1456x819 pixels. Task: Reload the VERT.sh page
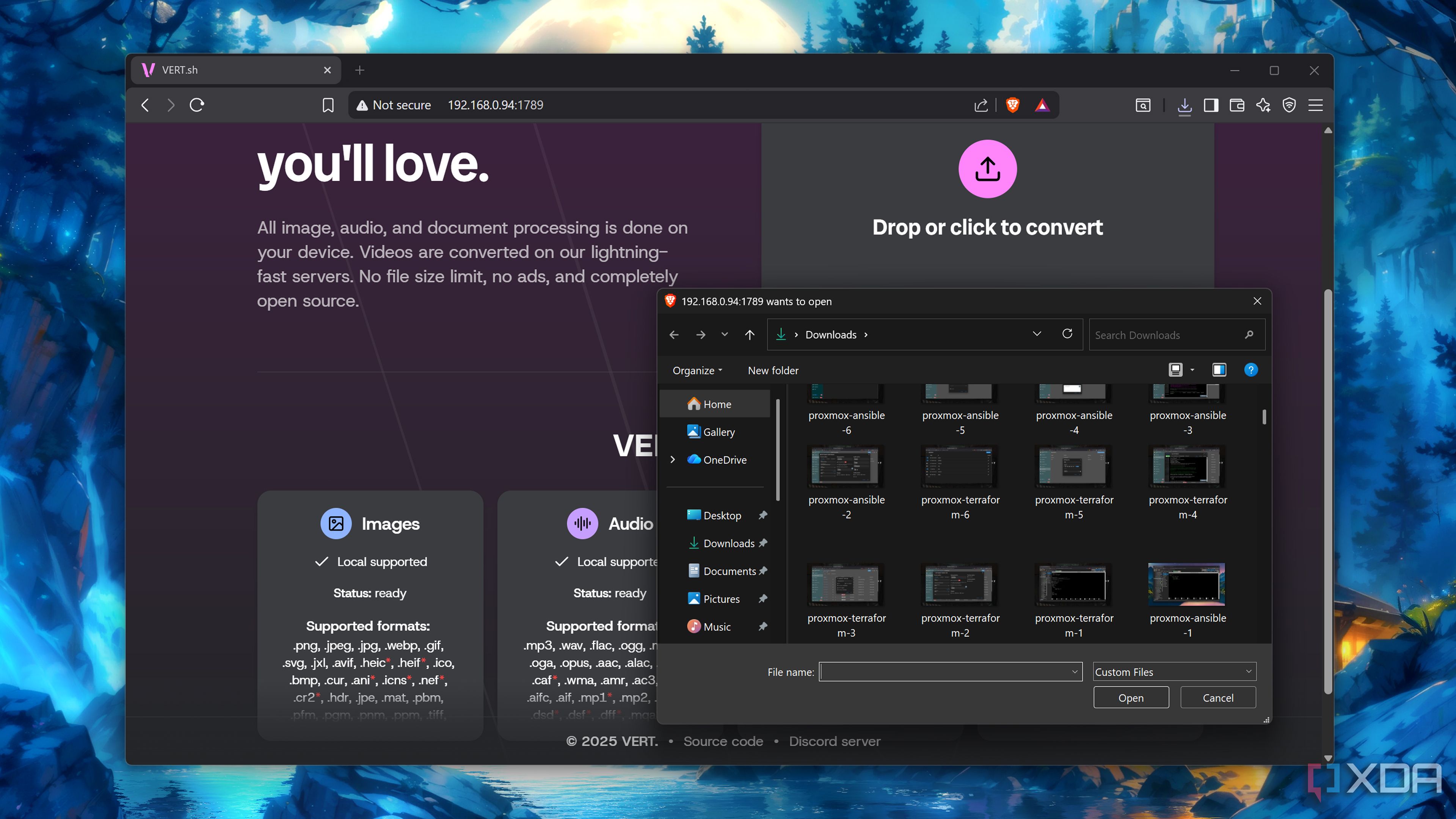point(197,105)
